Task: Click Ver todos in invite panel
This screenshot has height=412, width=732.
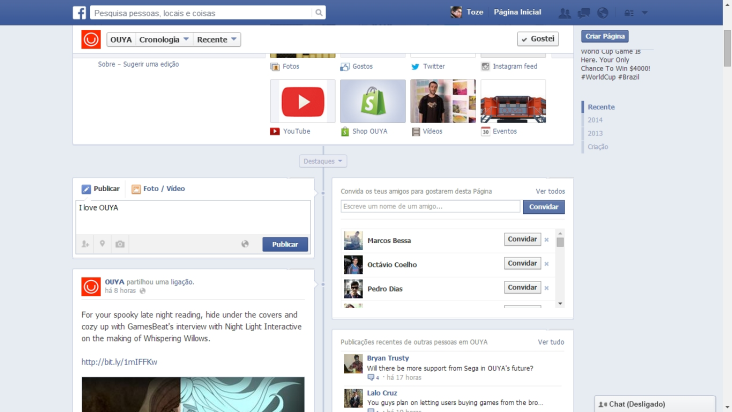Action: click(x=550, y=191)
